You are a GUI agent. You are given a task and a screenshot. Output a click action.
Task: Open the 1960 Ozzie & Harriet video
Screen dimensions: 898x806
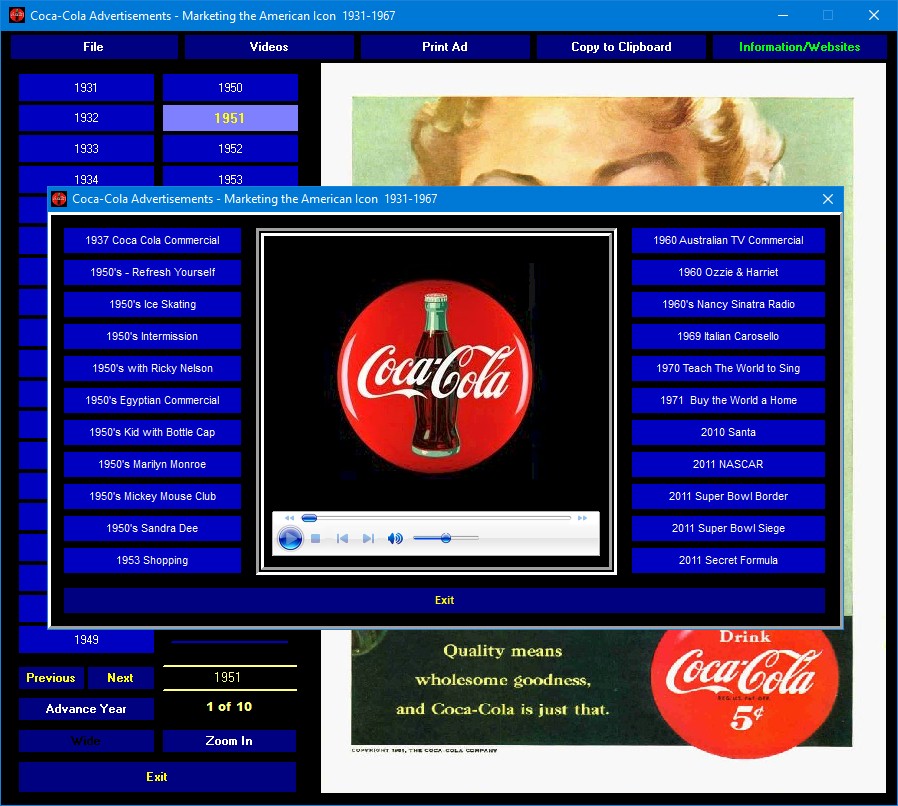728,273
